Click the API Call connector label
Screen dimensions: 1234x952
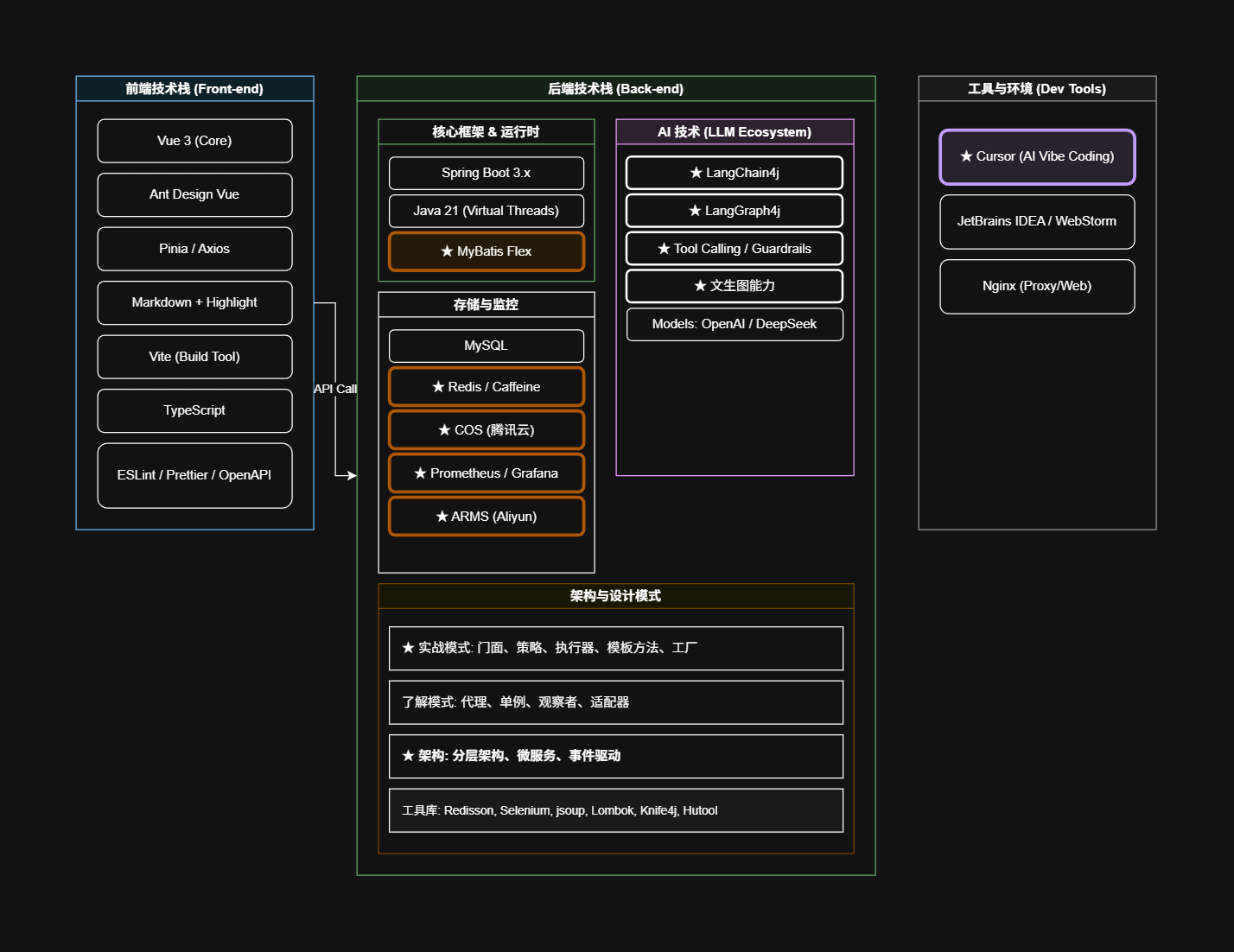click(335, 389)
